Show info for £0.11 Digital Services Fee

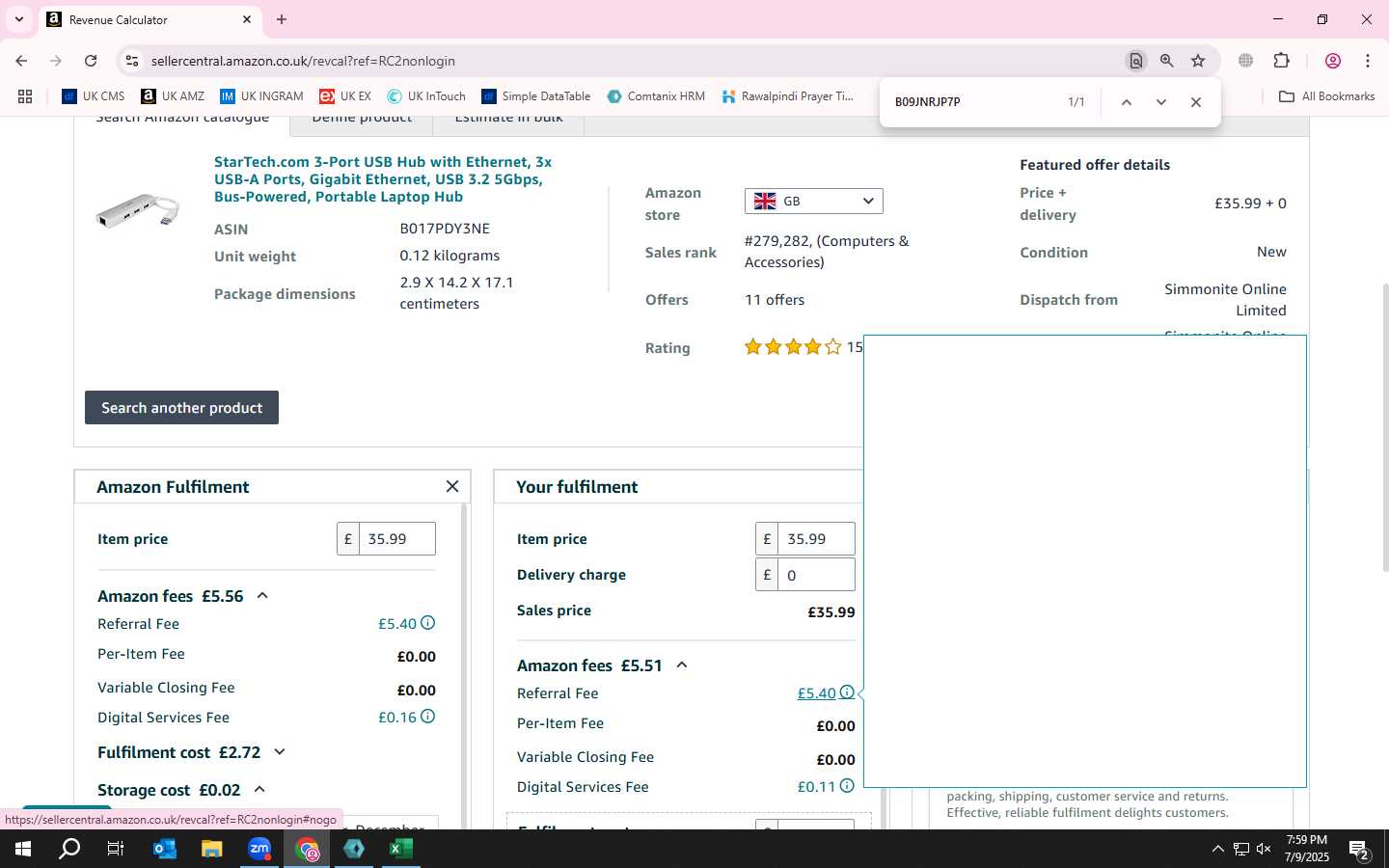pyautogui.click(x=847, y=786)
